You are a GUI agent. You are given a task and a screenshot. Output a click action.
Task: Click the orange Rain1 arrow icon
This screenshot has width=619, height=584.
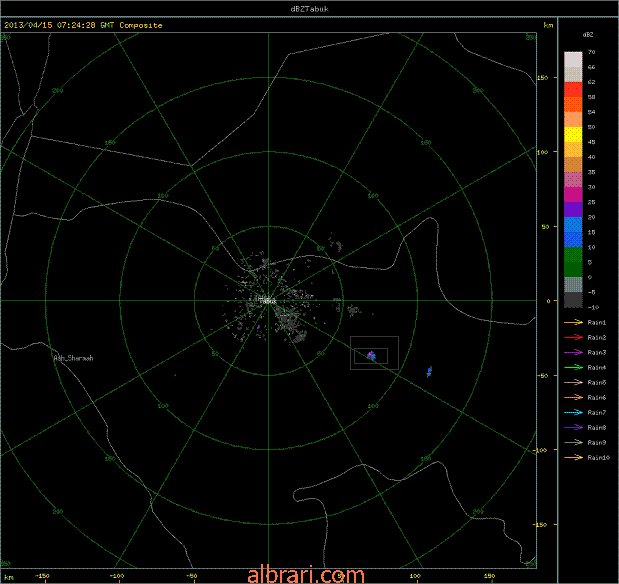pos(574,322)
